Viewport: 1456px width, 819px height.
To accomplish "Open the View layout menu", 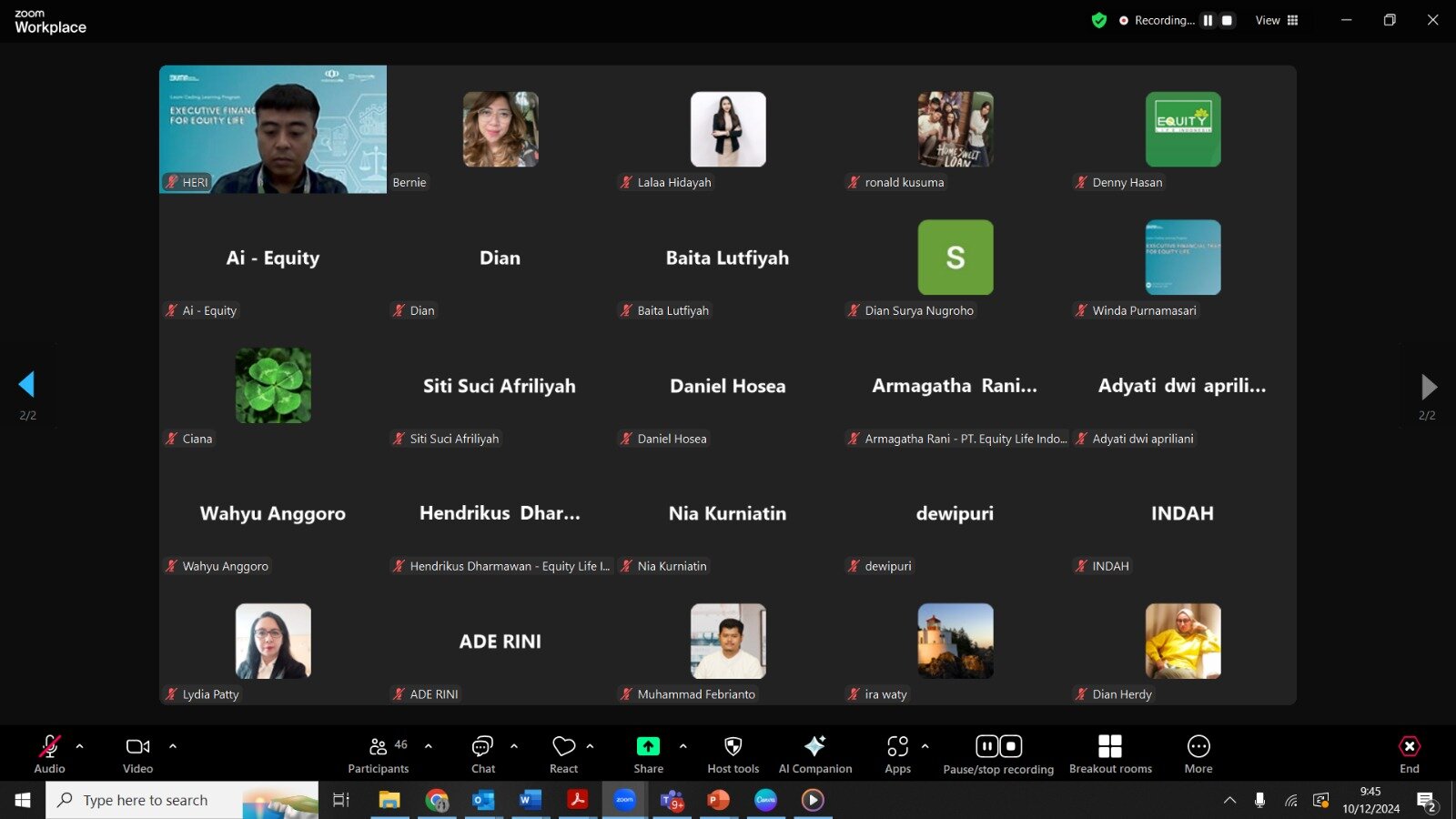I will coord(1277,20).
